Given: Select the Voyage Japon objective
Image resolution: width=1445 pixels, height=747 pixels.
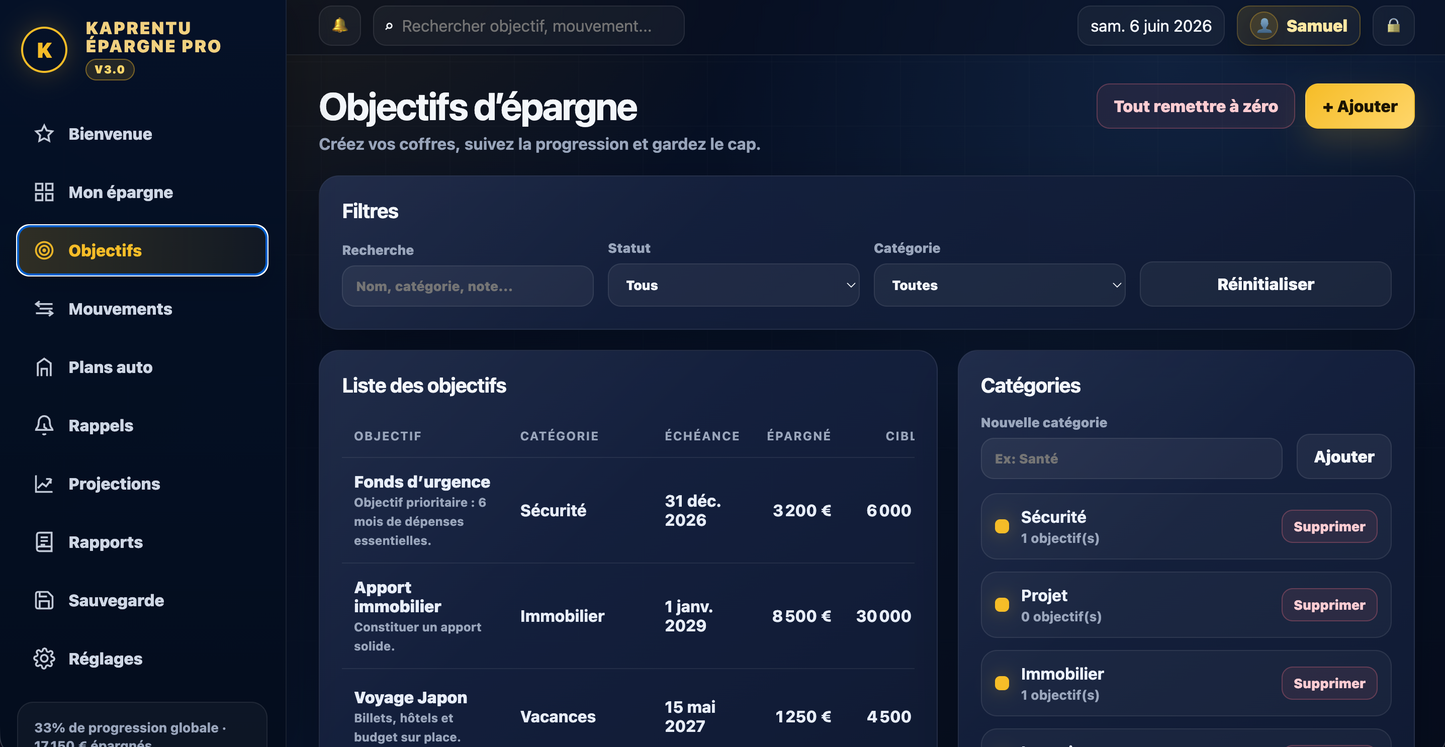Looking at the screenshot, I should [x=410, y=698].
